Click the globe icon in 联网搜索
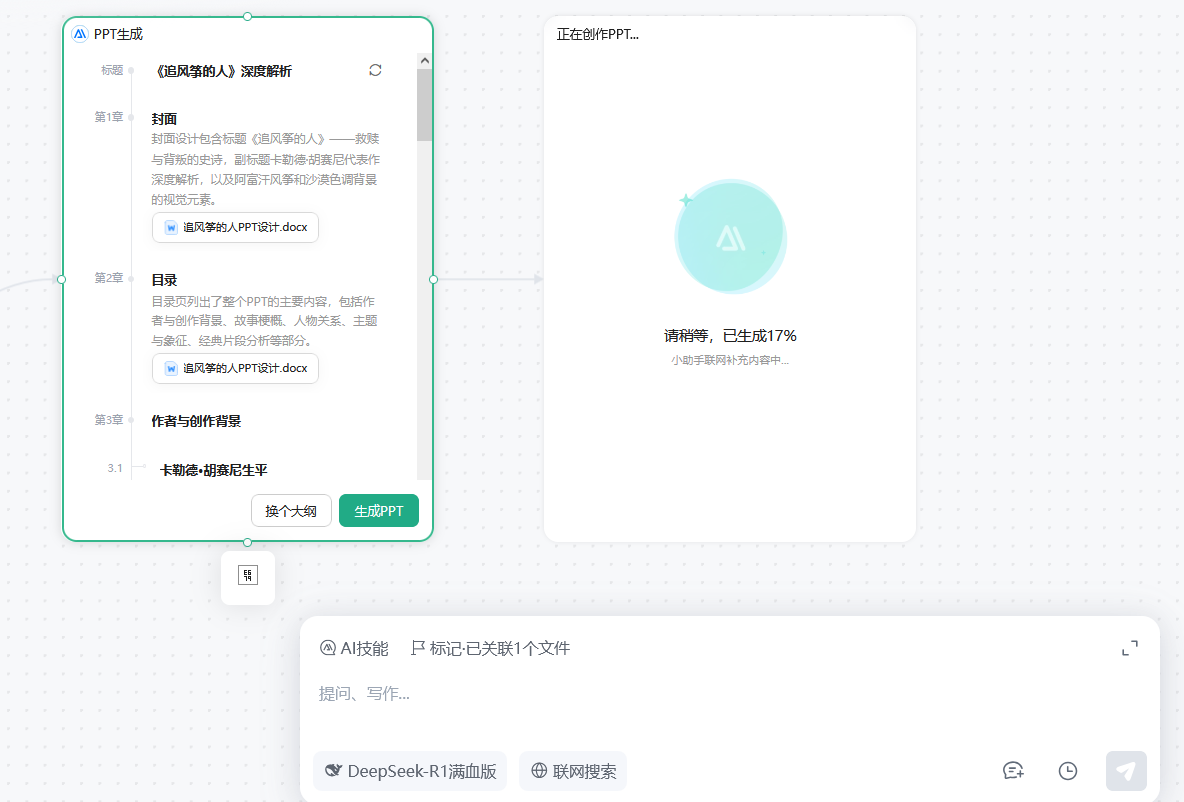The height and width of the screenshot is (802, 1184). click(x=539, y=770)
